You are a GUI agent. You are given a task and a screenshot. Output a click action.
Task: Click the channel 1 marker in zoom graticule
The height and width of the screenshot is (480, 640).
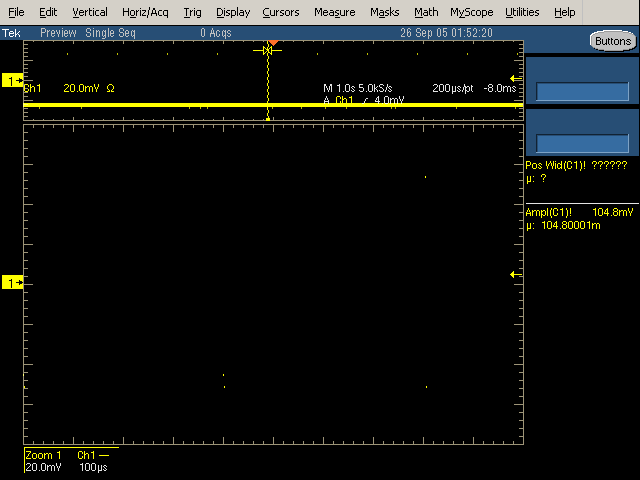click(13, 284)
